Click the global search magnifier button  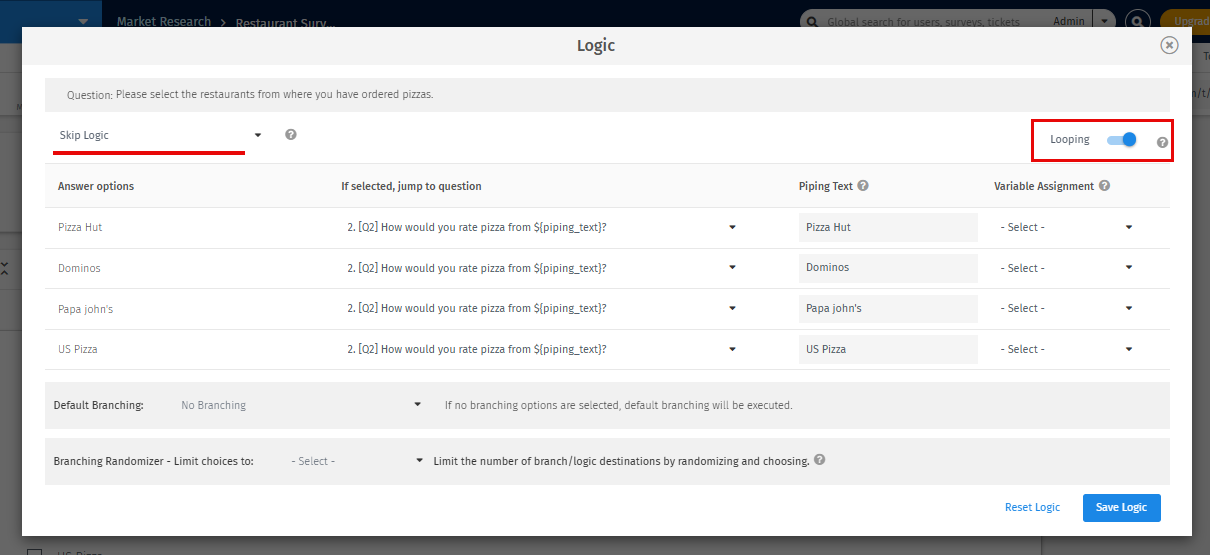click(x=1137, y=21)
